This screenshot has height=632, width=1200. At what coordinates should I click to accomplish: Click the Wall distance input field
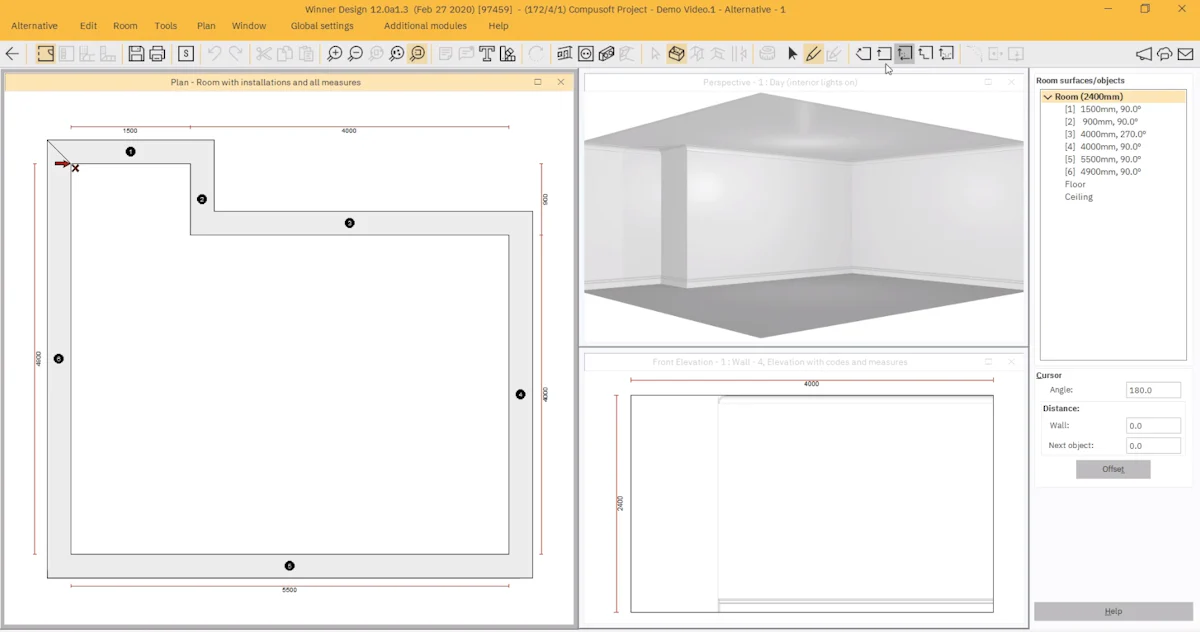1153,426
